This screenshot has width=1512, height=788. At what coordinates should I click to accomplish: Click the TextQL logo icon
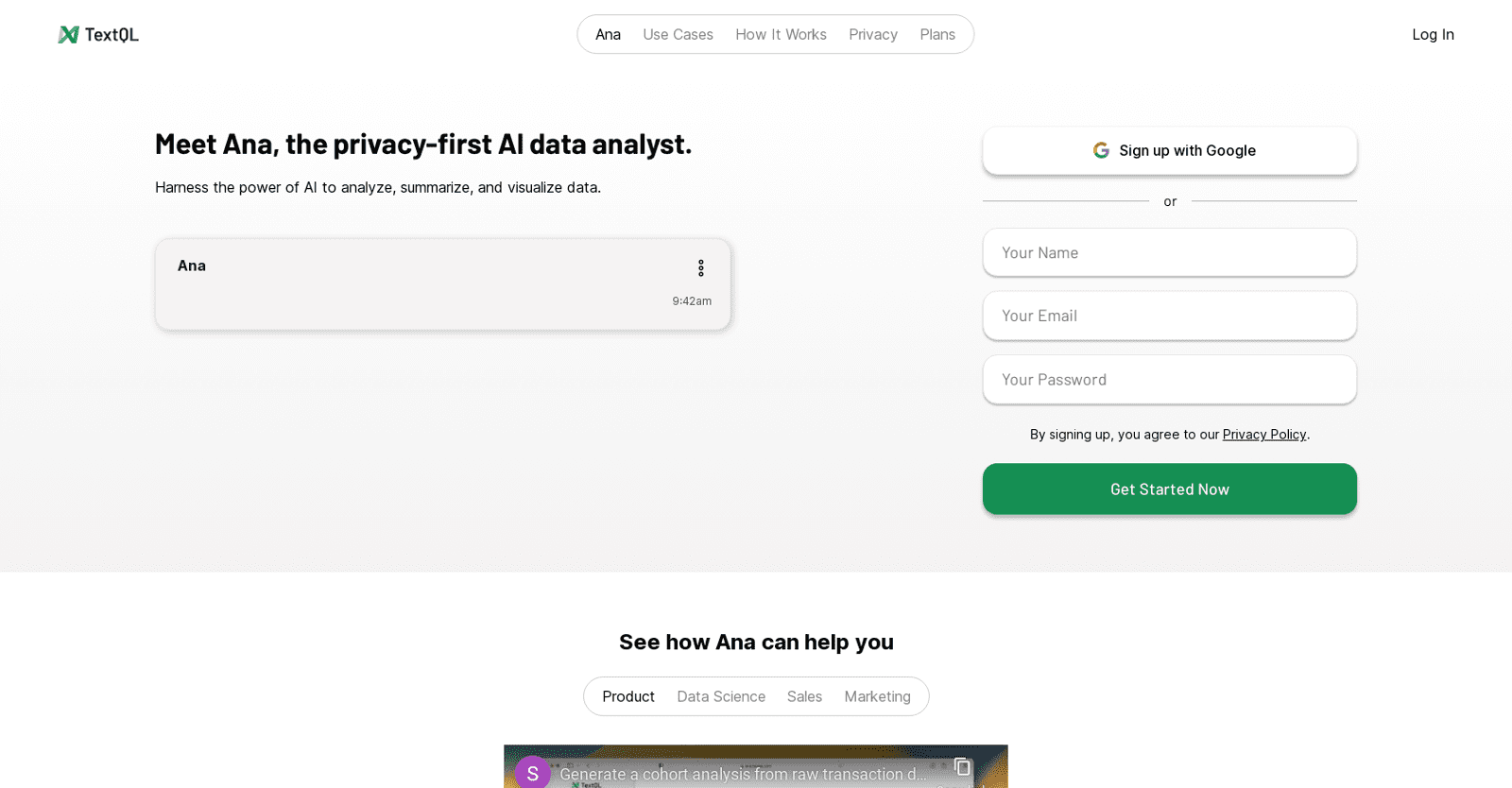tap(68, 35)
